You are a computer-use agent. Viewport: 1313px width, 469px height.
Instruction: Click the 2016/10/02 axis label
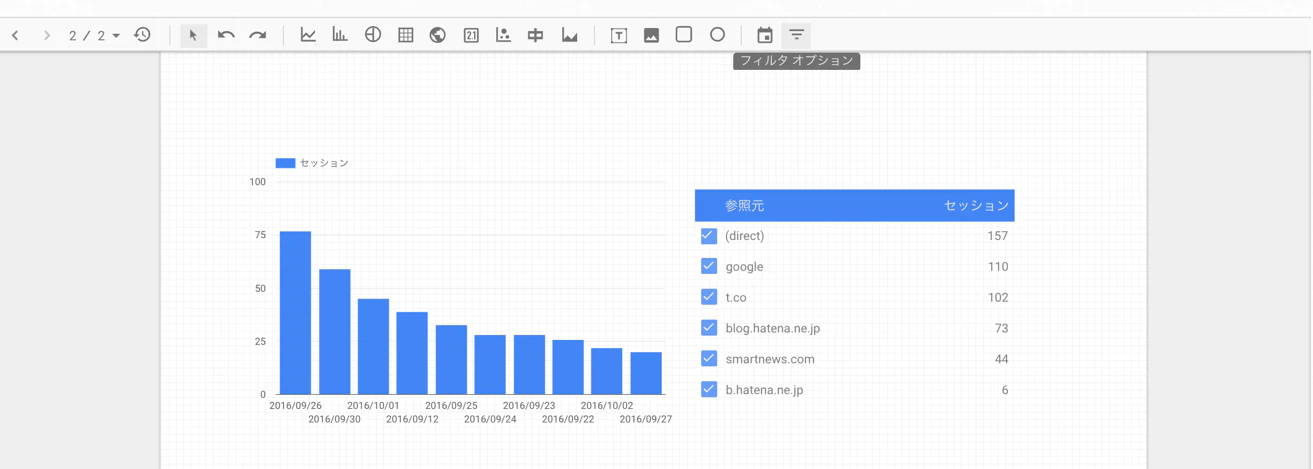[607, 406]
